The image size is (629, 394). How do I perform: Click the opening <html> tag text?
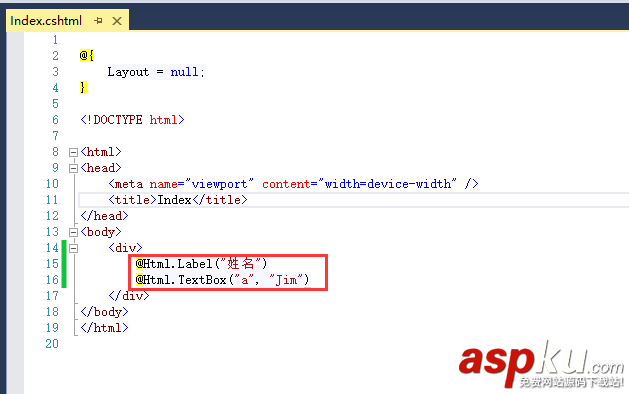(x=101, y=152)
